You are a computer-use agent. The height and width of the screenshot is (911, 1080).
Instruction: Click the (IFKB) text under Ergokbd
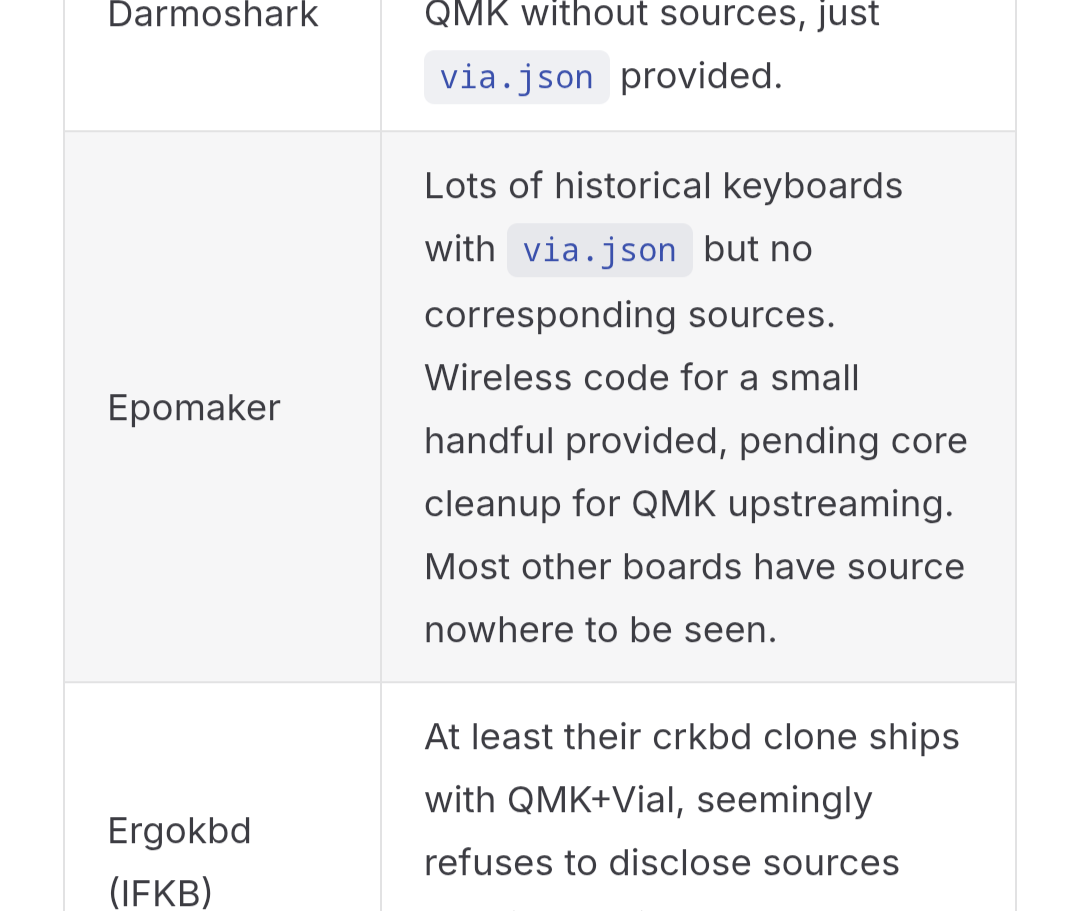tap(160, 892)
